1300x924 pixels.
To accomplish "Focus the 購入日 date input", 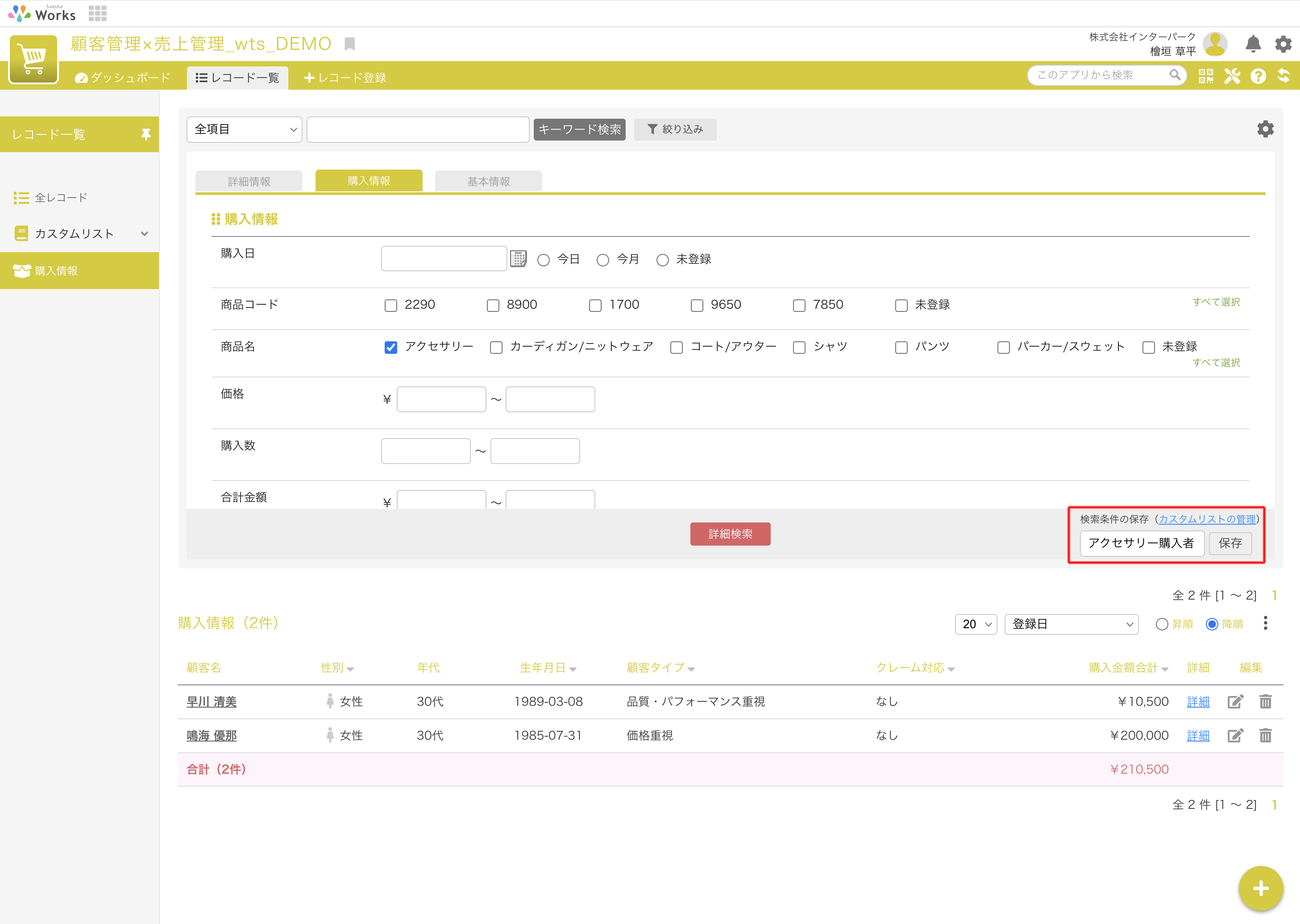I will pos(444,258).
